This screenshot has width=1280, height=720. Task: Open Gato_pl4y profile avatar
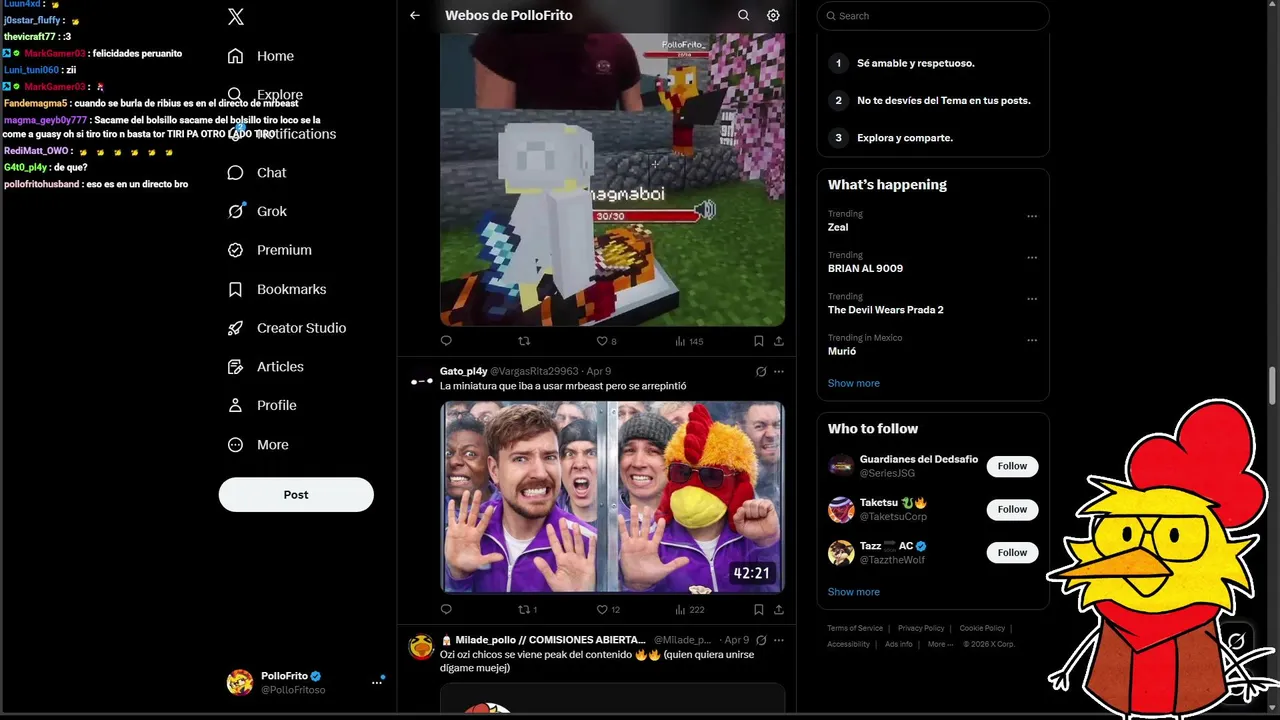[421, 381]
